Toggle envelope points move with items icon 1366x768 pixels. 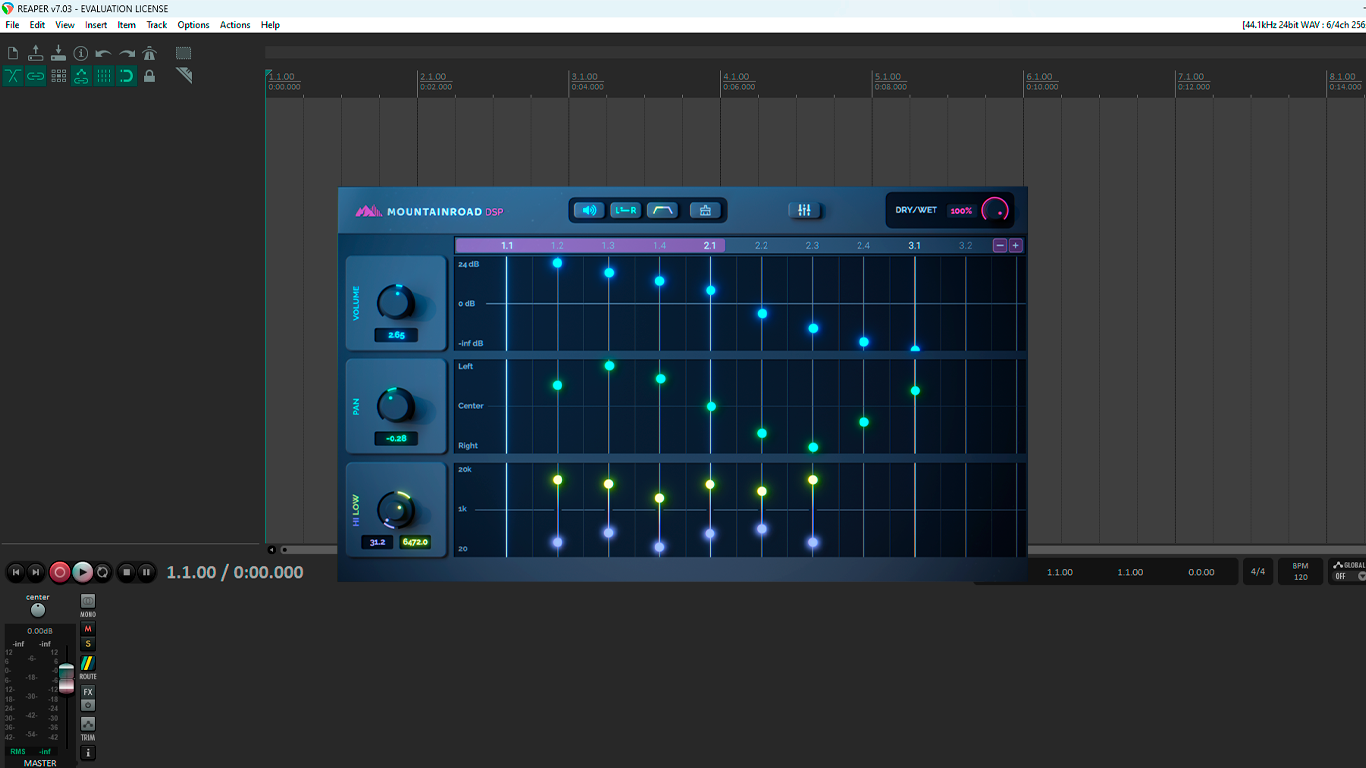tap(81, 76)
